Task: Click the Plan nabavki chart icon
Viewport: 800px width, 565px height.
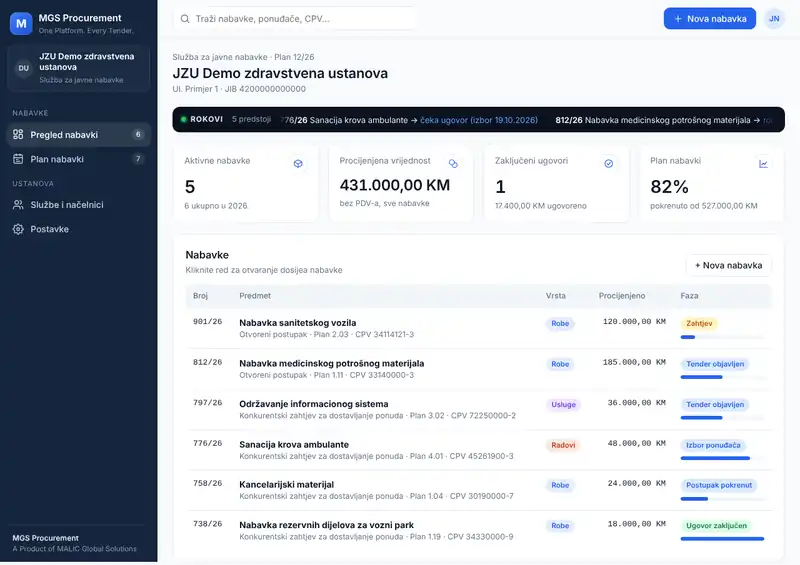Action: [763, 163]
